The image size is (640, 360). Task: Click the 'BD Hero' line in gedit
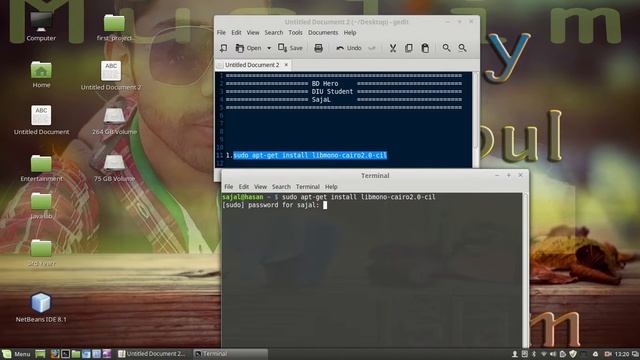(325, 84)
